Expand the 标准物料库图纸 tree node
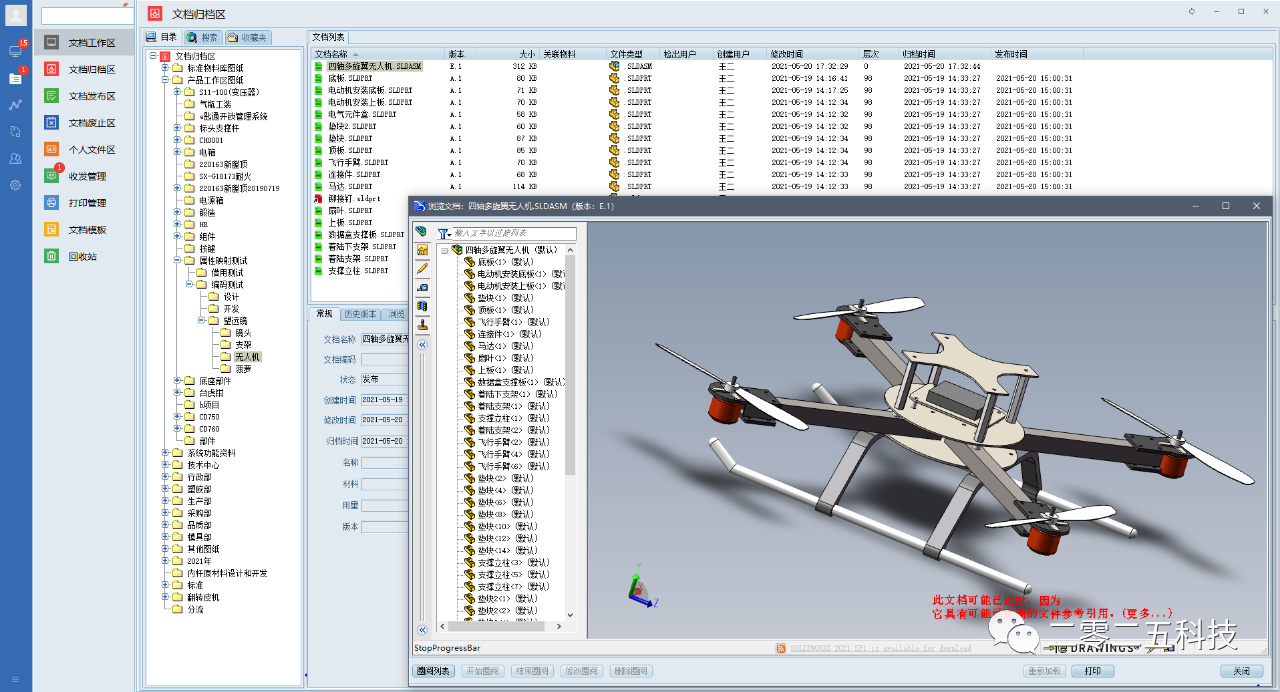 [x=165, y=68]
